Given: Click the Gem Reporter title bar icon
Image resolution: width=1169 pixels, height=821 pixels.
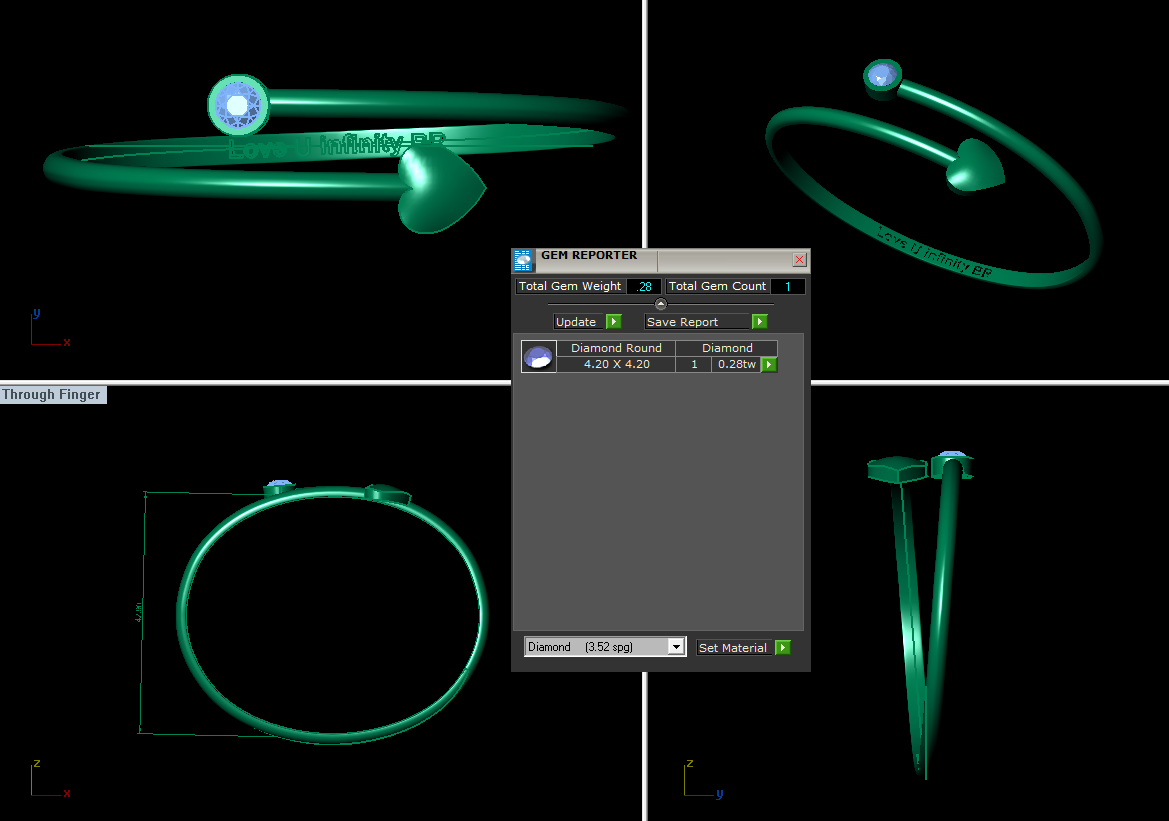Looking at the screenshot, I should pyautogui.click(x=523, y=260).
